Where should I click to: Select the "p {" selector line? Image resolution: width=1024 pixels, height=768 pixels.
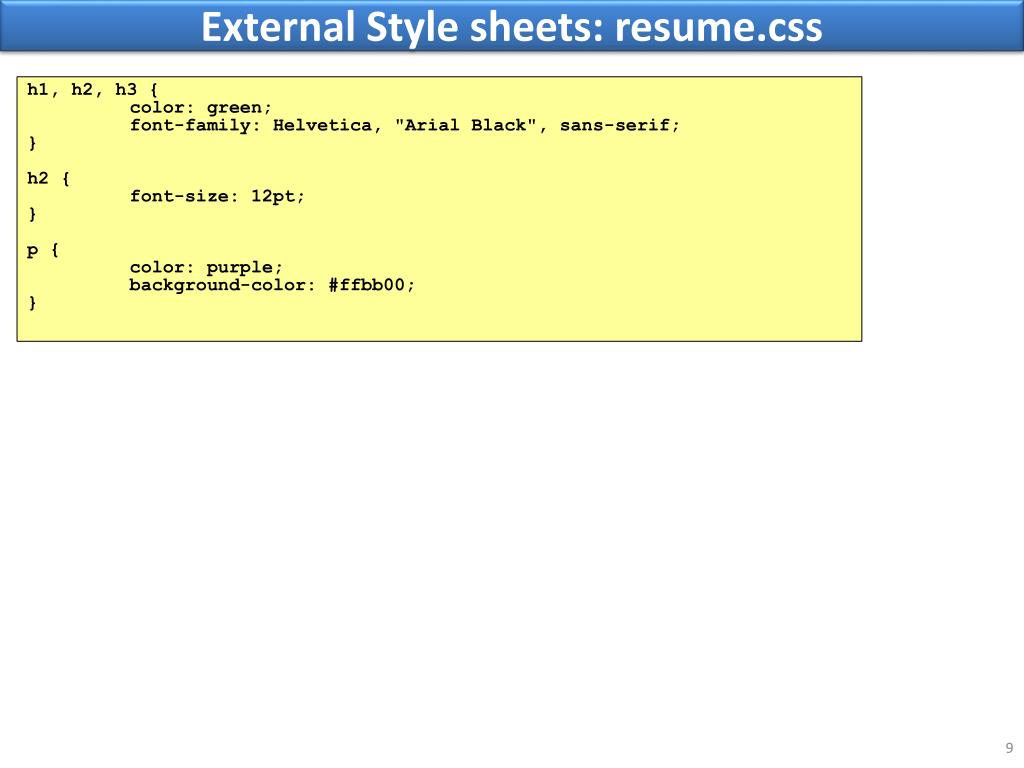(43, 250)
